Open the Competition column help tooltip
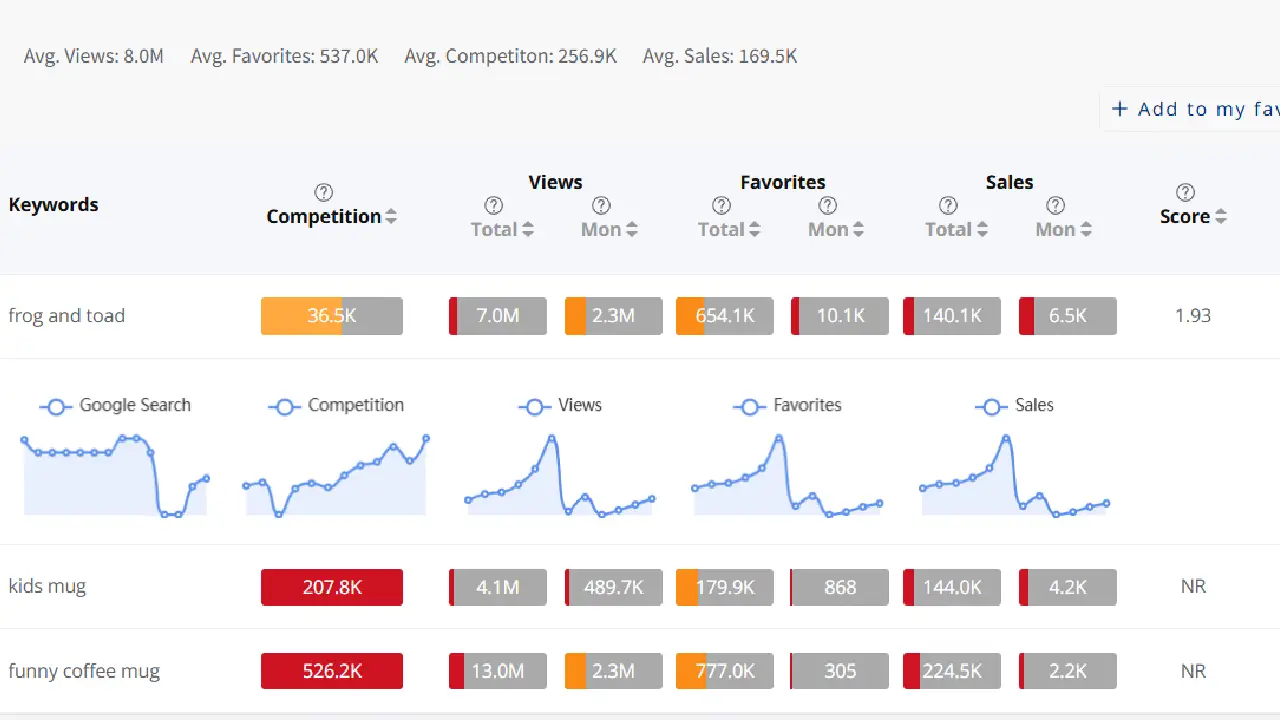 point(324,192)
